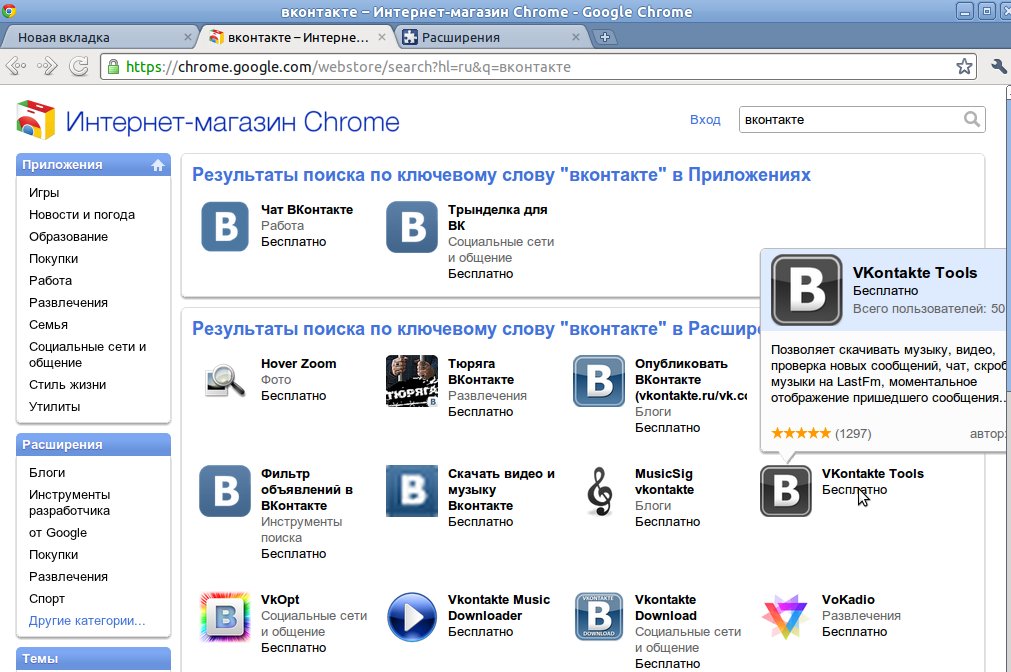Open the Семья category

click(48, 324)
